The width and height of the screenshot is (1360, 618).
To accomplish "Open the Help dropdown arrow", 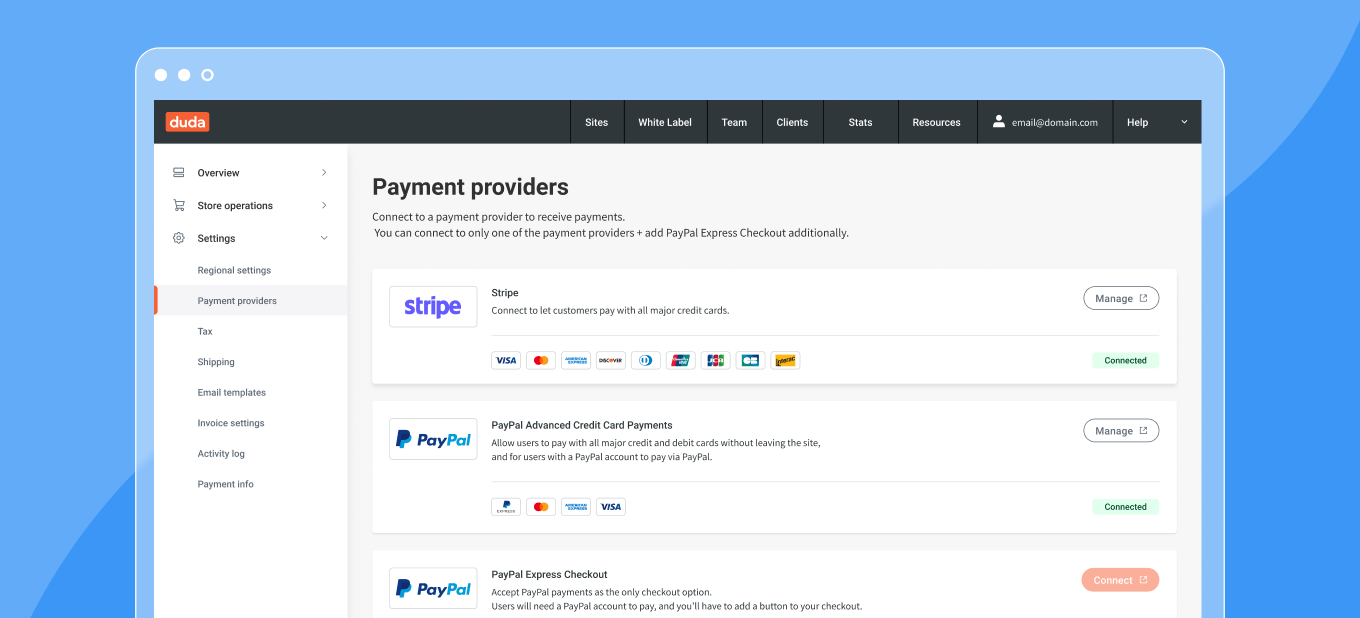I will [x=1184, y=122].
